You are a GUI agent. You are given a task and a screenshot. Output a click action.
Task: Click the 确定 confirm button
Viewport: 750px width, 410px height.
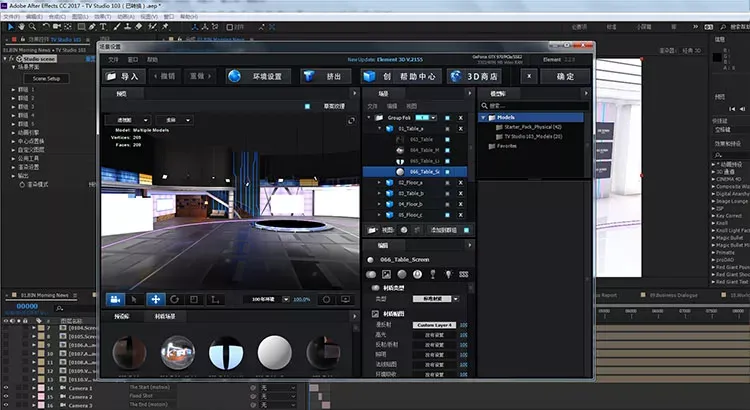[565, 76]
